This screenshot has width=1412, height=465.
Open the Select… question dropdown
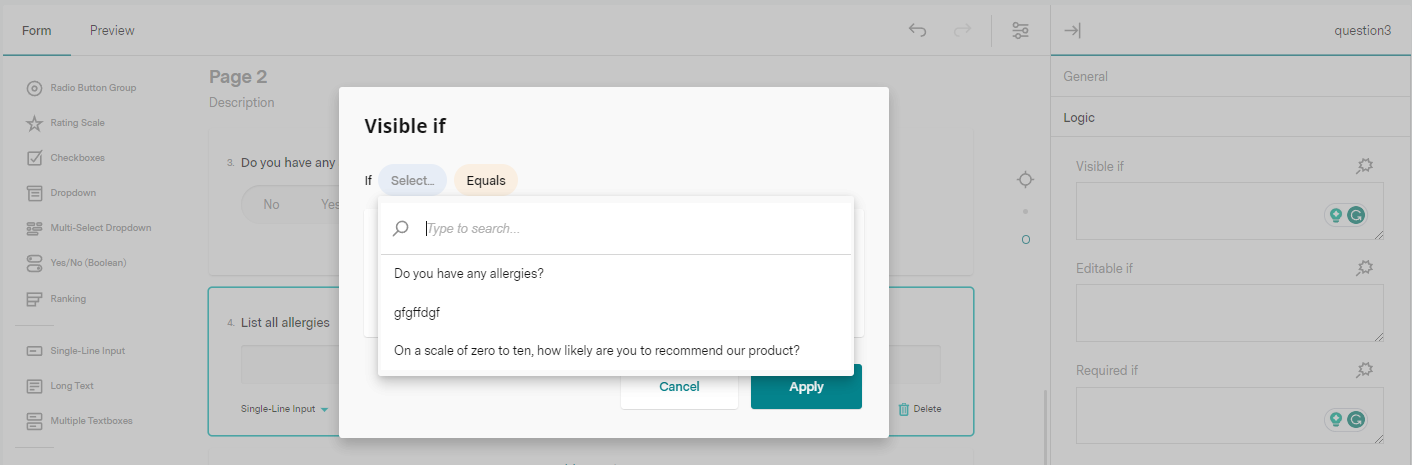(412, 181)
